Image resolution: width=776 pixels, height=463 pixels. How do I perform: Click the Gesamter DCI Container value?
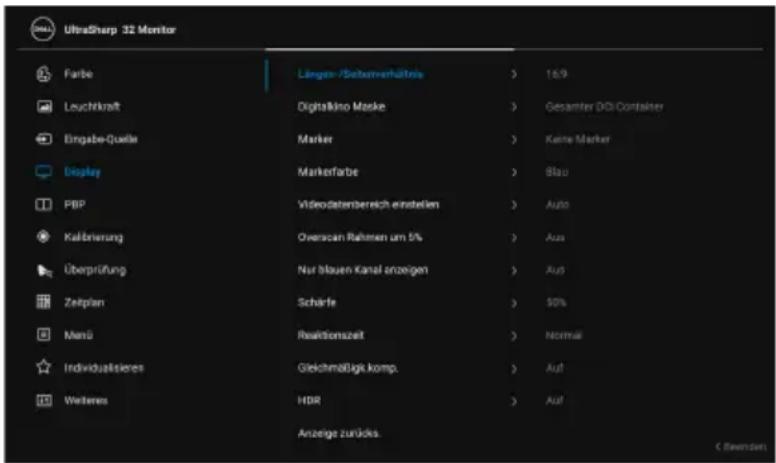click(604, 107)
